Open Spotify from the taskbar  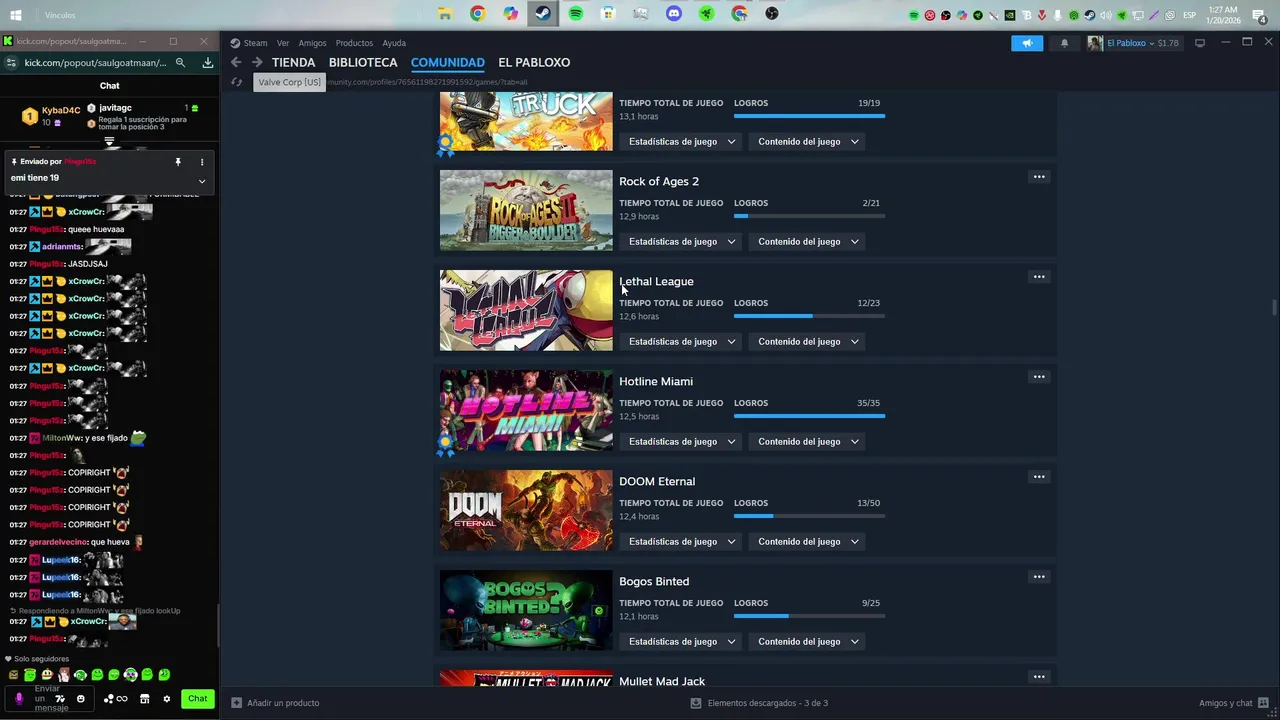click(x=576, y=14)
